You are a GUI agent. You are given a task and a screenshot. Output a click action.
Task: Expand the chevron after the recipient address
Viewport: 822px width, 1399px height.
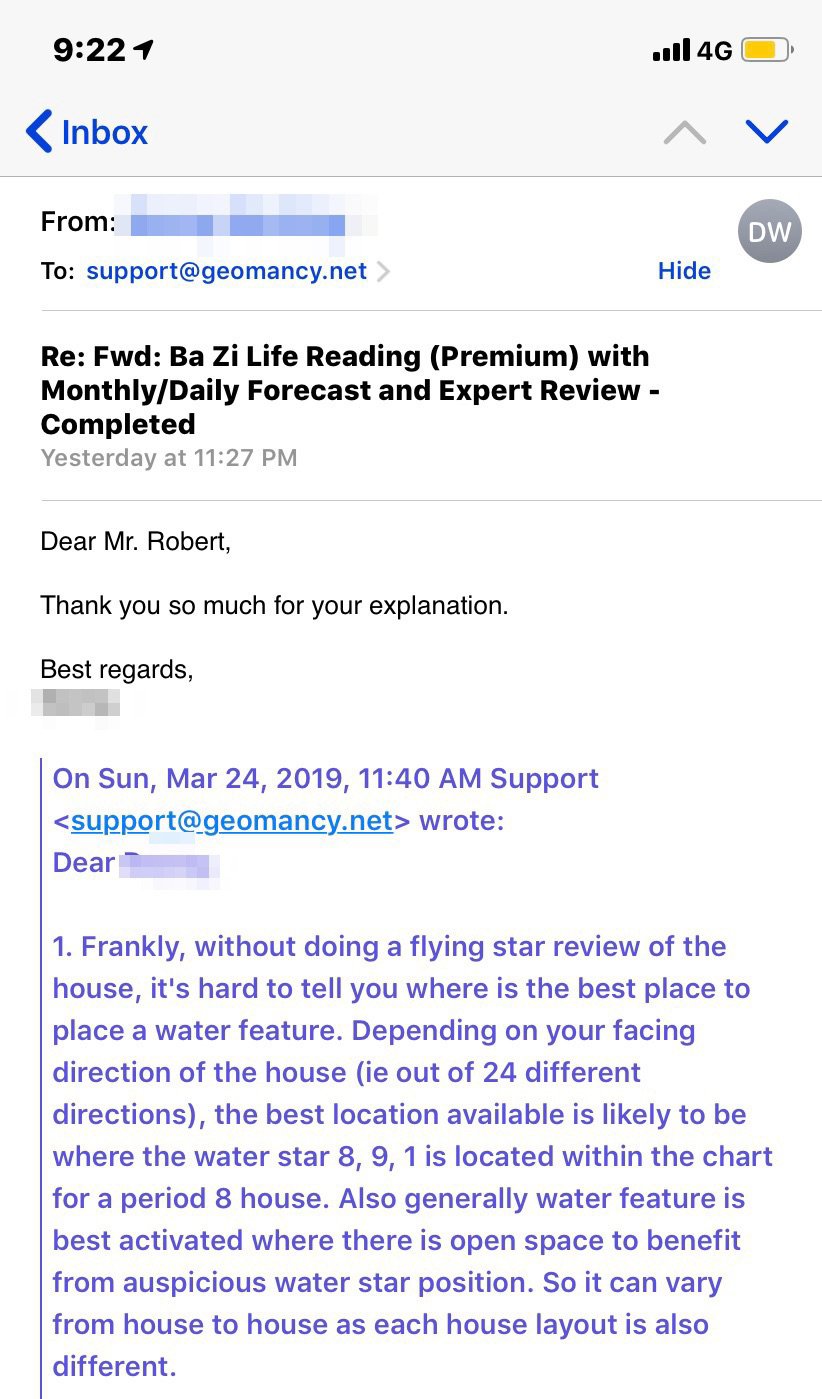tap(383, 271)
